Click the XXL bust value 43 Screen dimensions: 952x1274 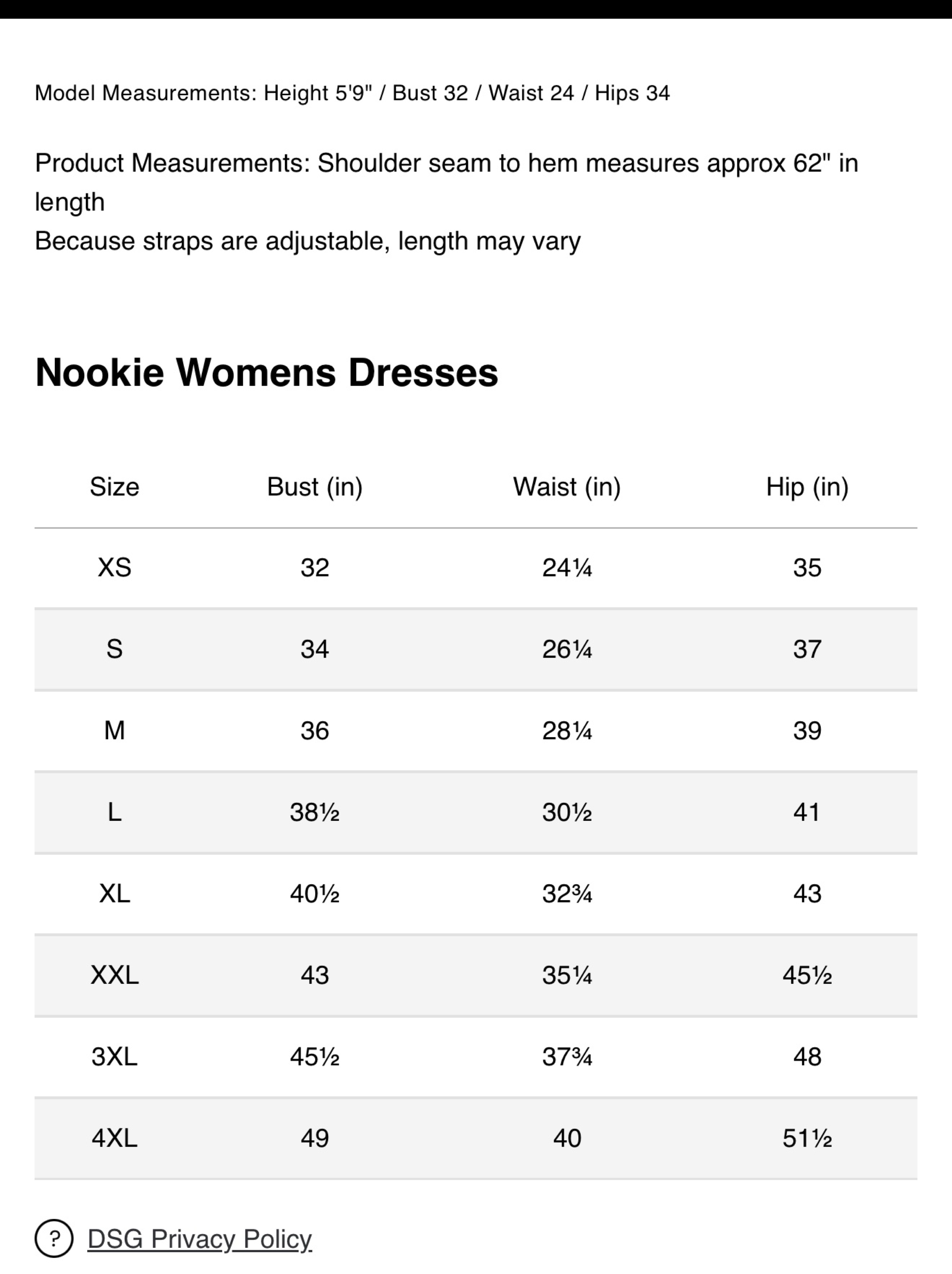coord(315,976)
